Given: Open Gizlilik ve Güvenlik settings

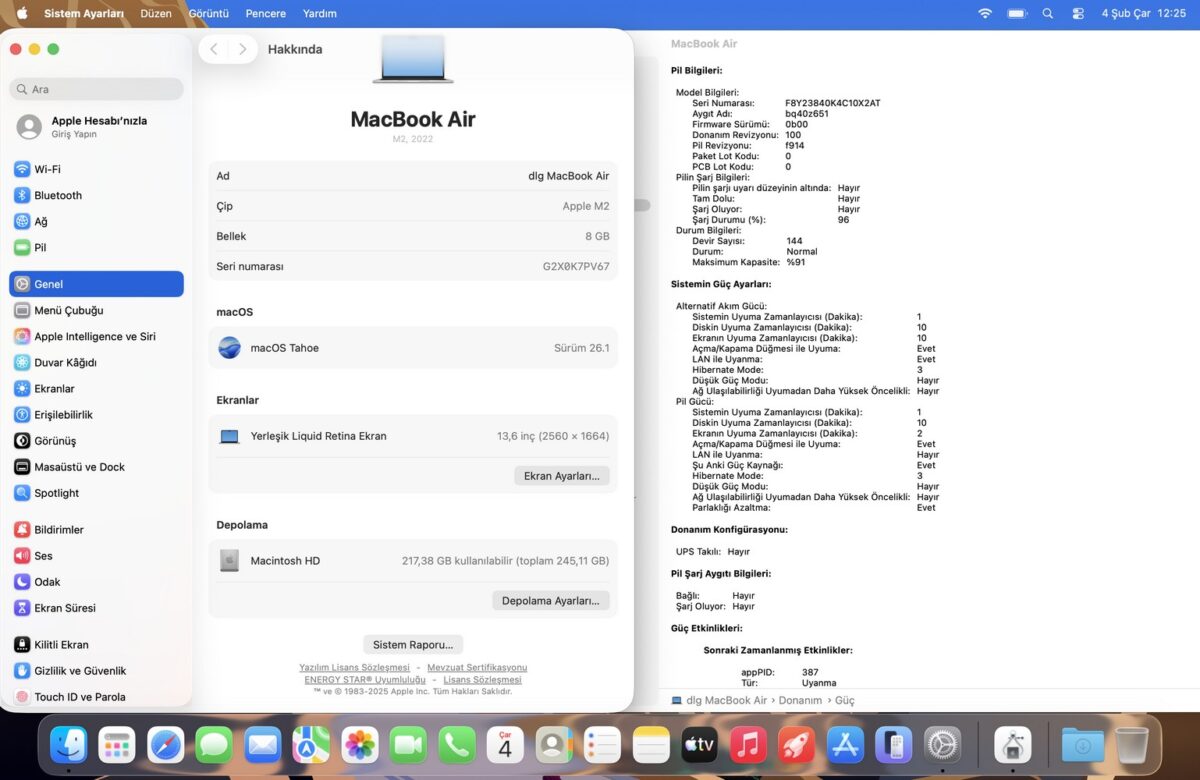Looking at the screenshot, I should (96, 670).
